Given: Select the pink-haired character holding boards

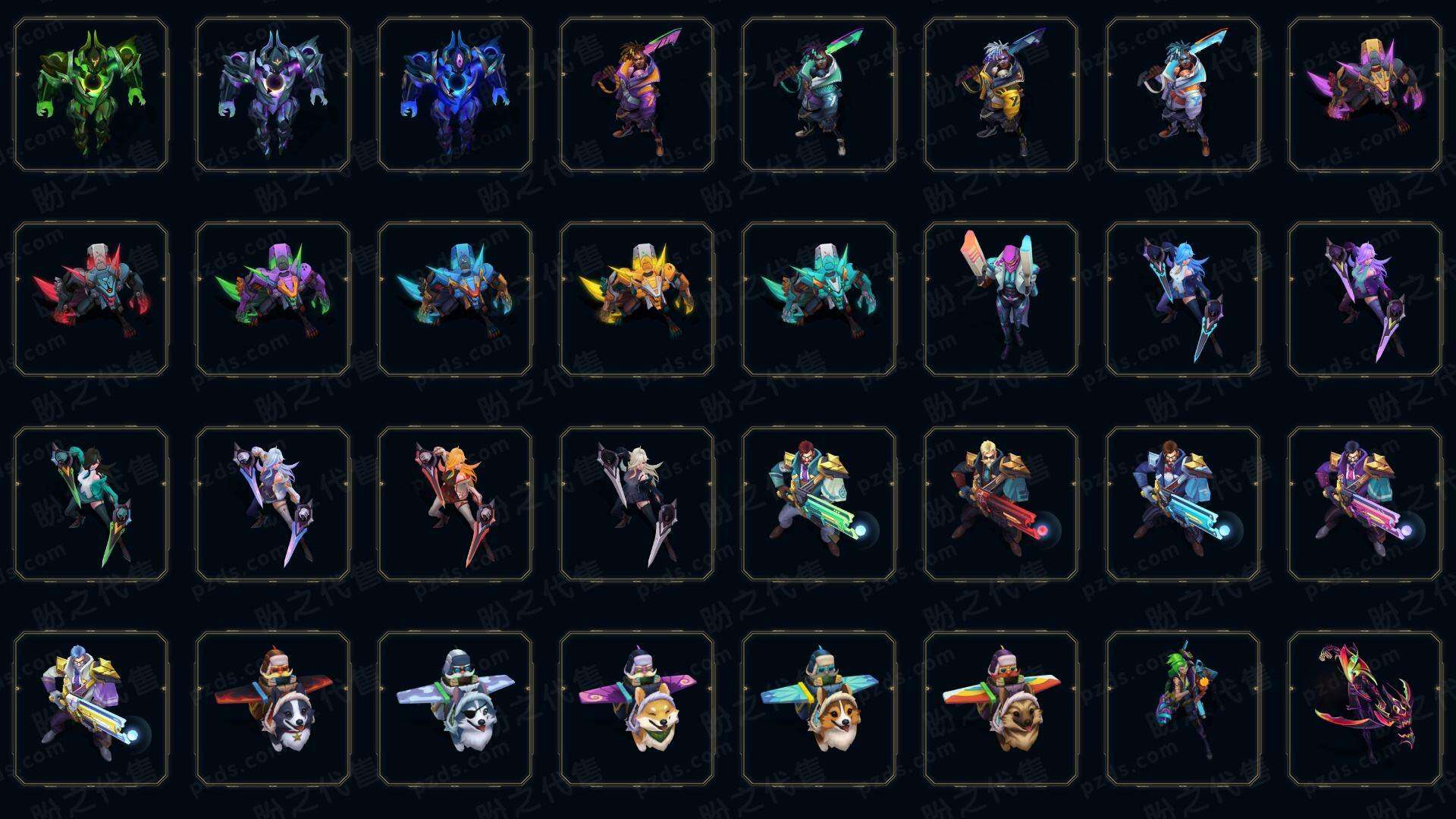Looking at the screenshot, I should [1001, 299].
